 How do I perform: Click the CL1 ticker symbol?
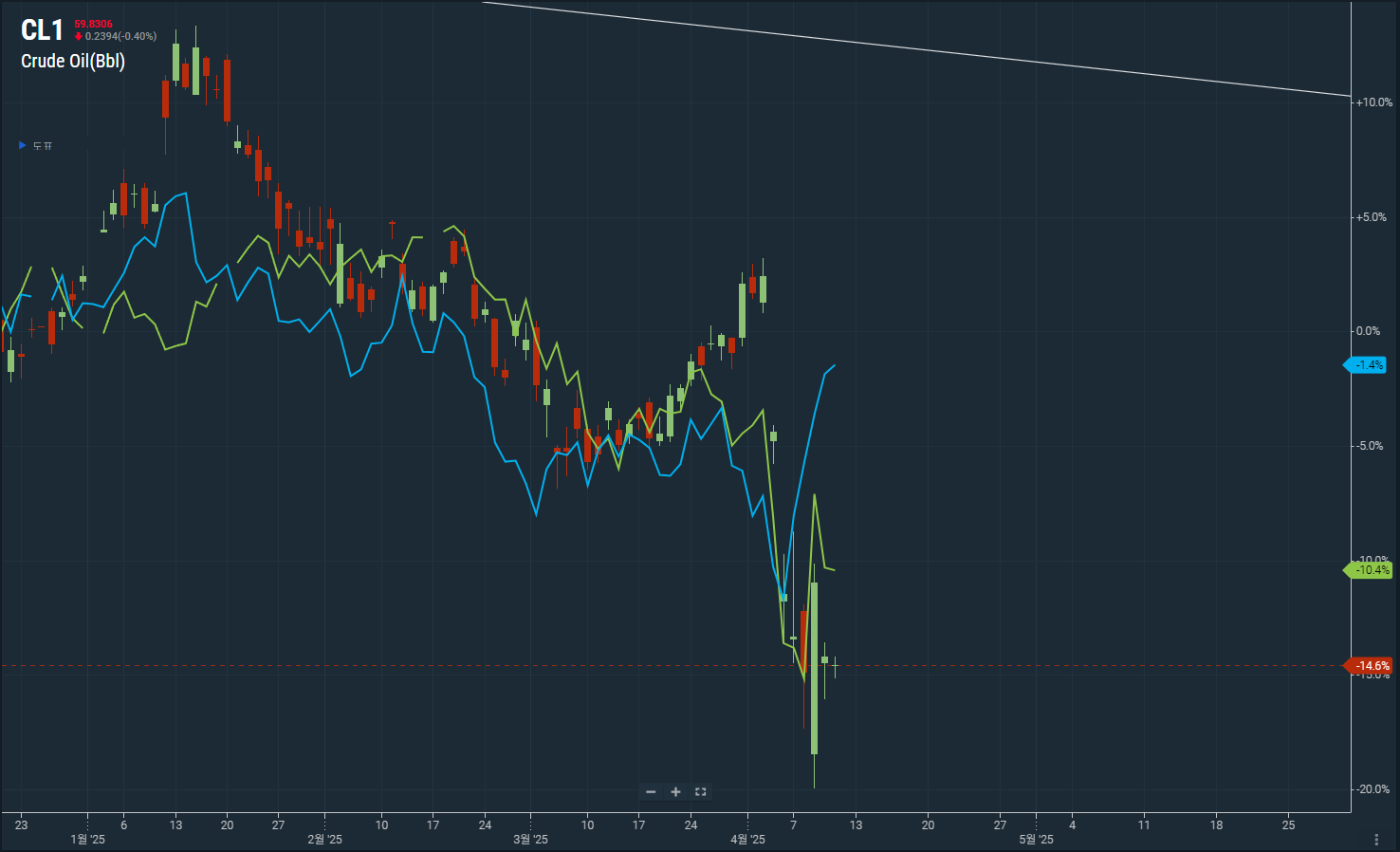42,30
